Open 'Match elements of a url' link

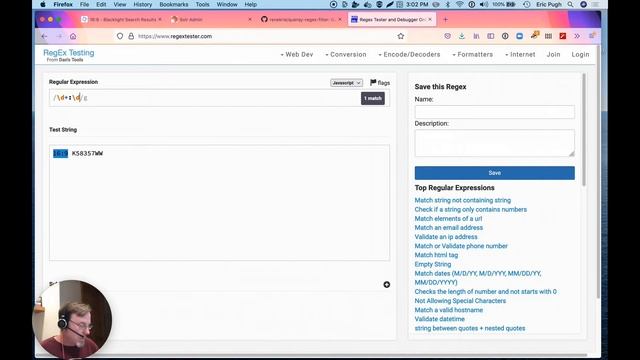[448, 218]
